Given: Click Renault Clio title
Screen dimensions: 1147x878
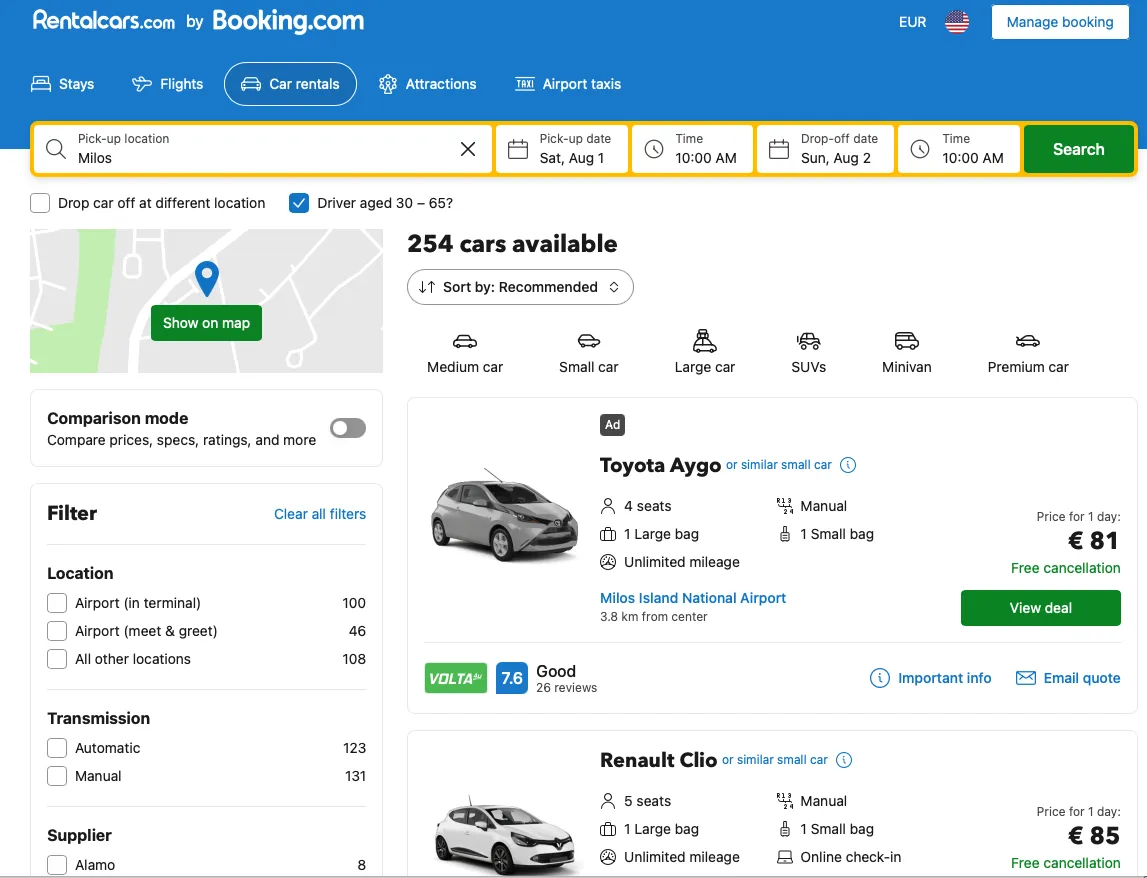Looking at the screenshot, I should [x=658, y=760].
